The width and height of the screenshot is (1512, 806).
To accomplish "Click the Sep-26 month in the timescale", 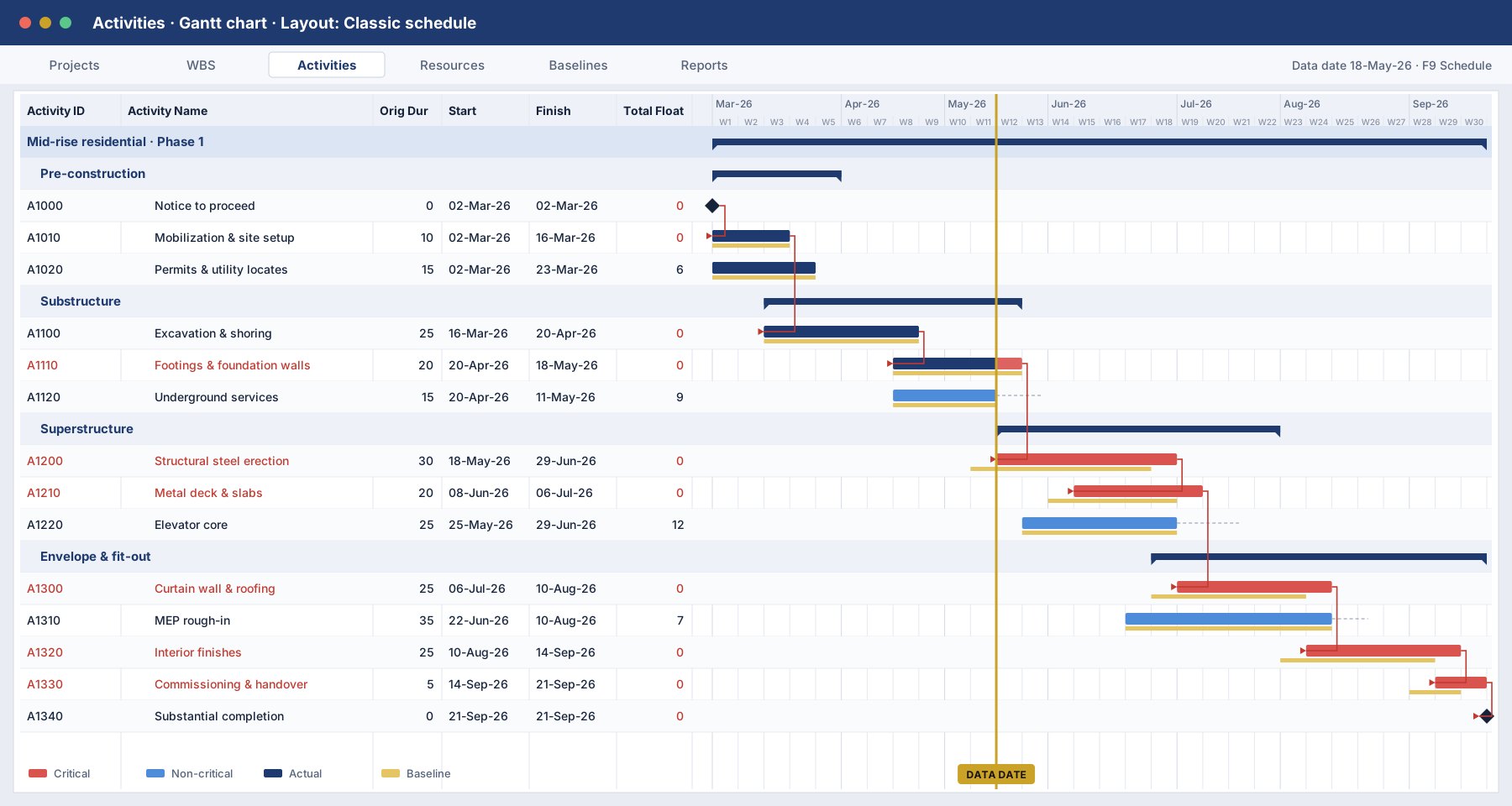I will coord(1431,104).
